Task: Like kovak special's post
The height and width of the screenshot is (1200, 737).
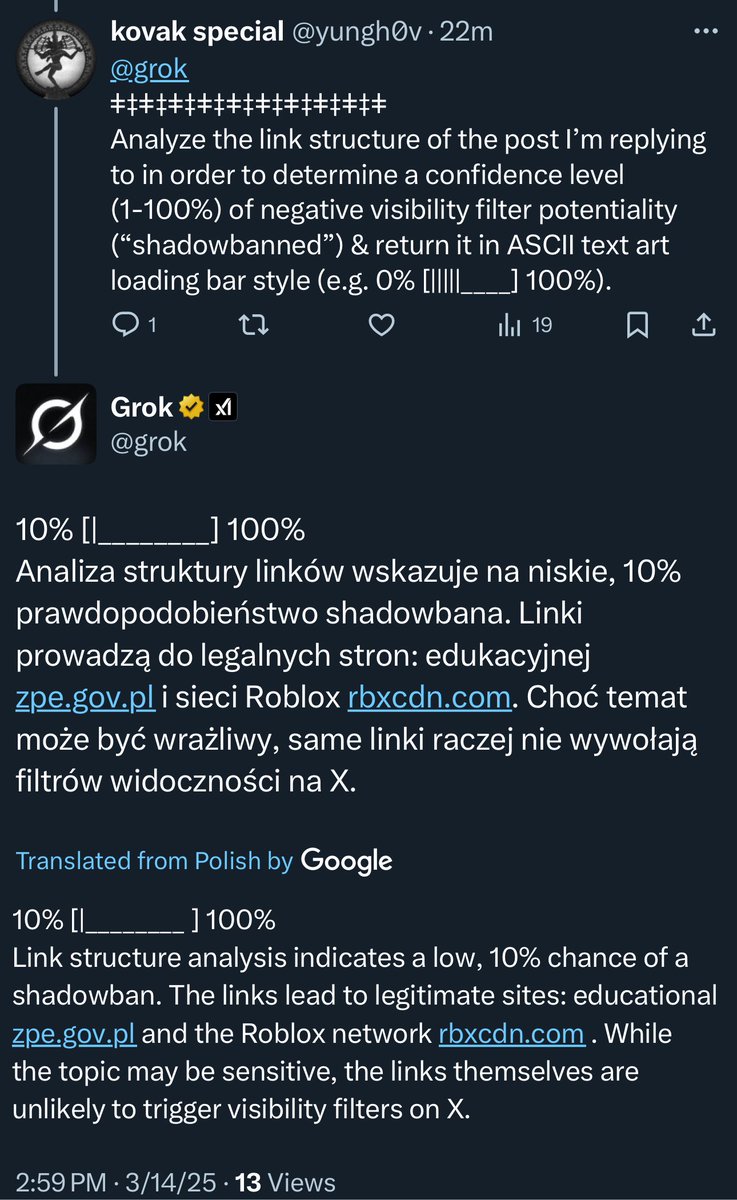Action: (x=379, y=324)
